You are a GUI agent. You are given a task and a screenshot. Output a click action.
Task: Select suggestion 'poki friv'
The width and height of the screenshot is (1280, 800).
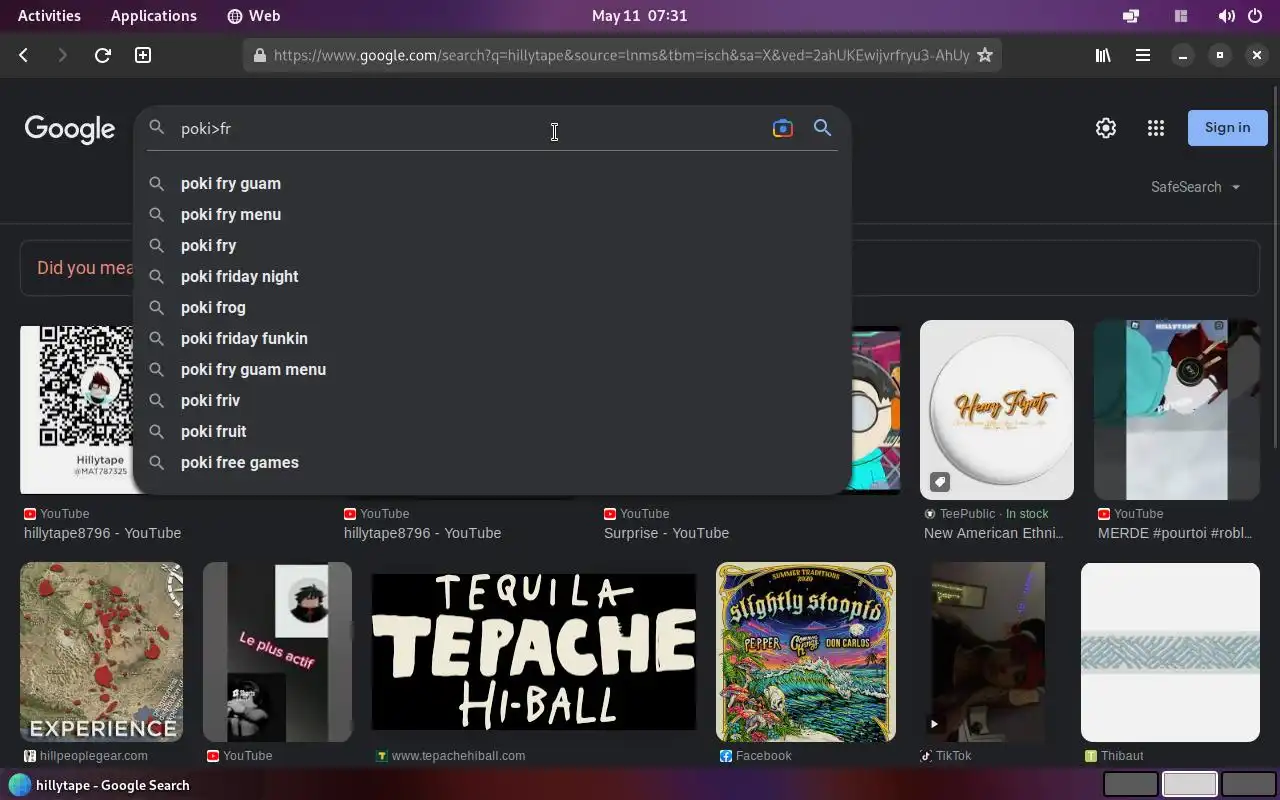coord(492,401)
